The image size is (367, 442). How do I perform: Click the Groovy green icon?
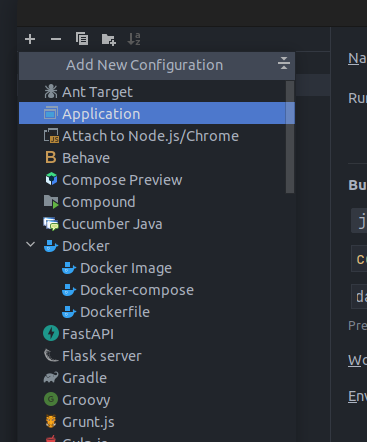pos(51,399)
